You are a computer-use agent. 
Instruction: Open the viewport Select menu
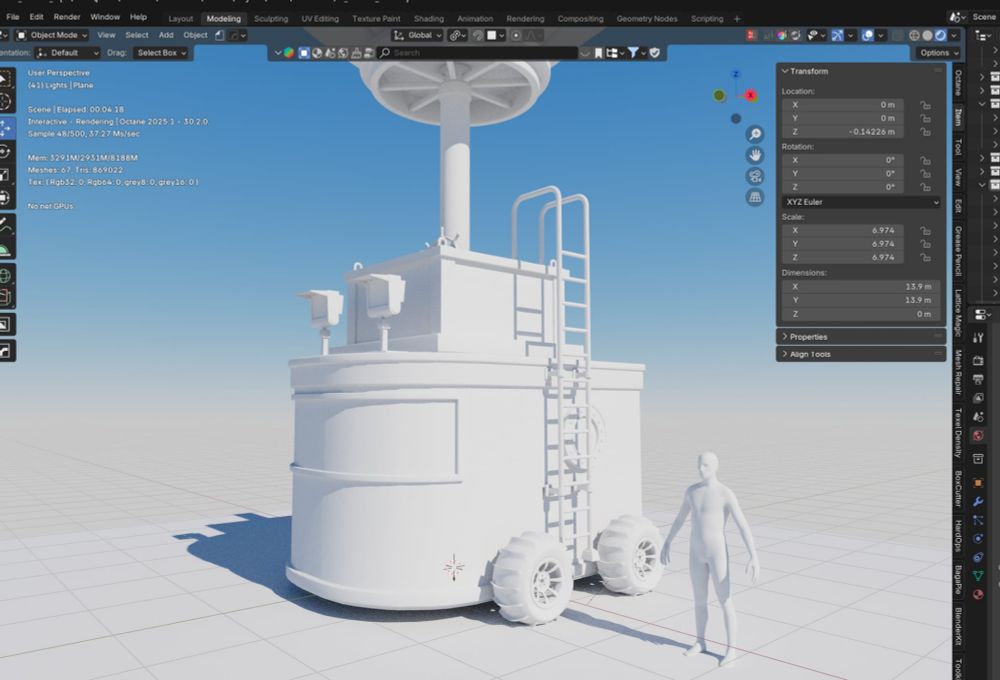(x=136, y=35)
